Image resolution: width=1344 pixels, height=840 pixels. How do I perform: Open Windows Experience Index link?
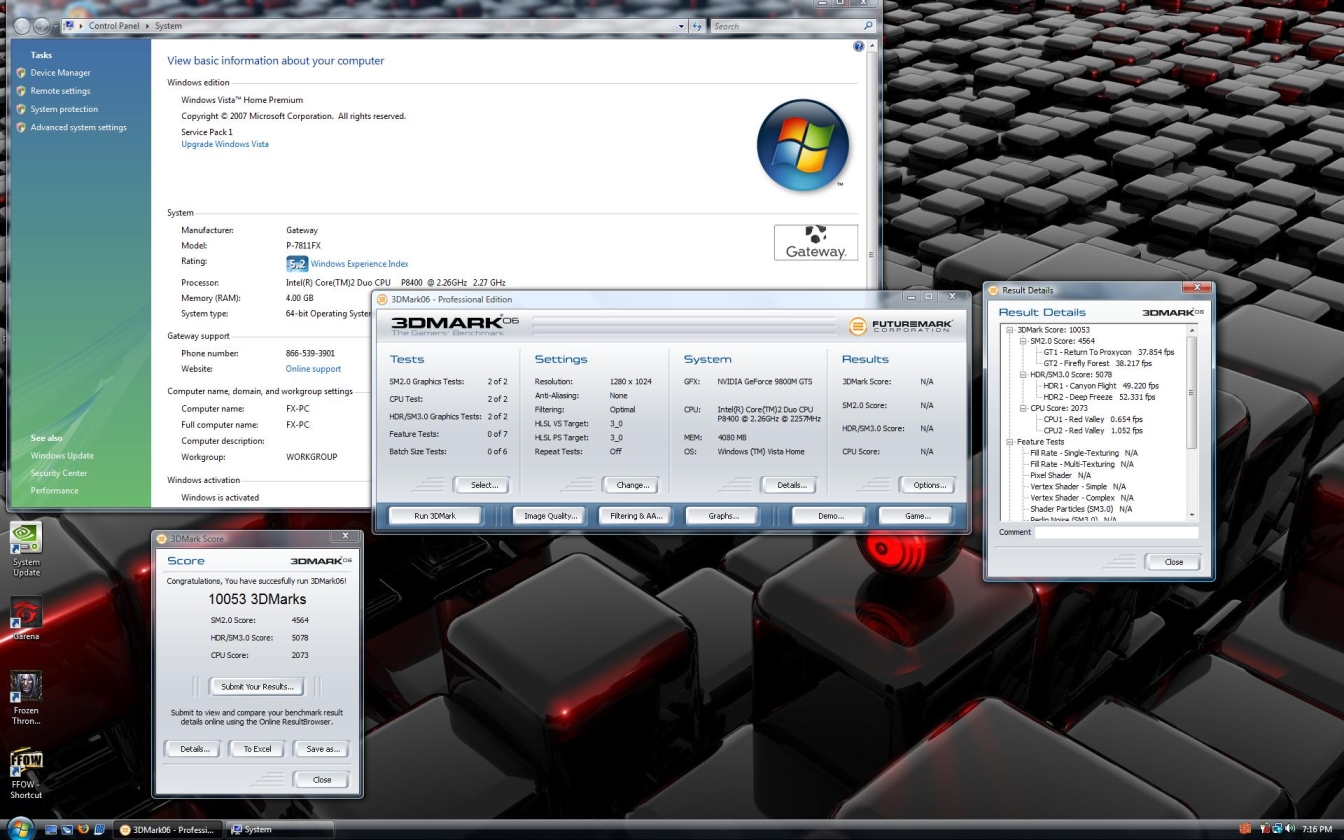[x=359, y=264]
